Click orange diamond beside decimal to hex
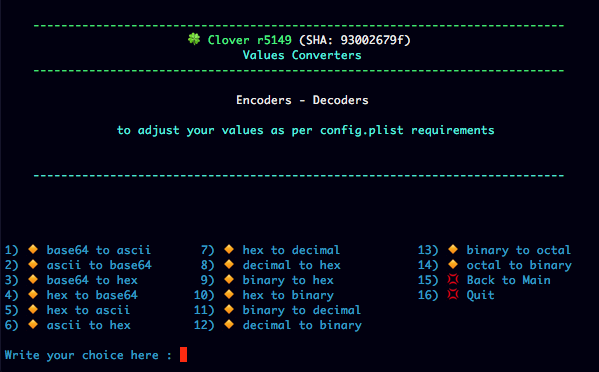Screen dimensions: 599x372 click(229, 265)
